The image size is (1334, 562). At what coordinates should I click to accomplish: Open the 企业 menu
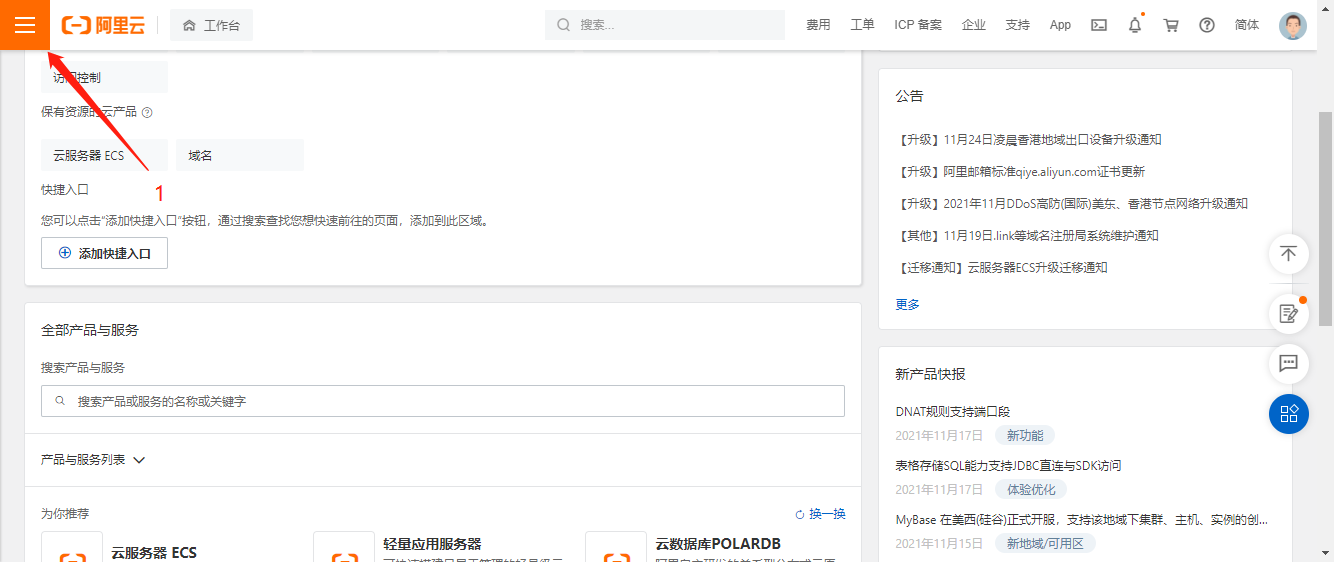point(973,25)
